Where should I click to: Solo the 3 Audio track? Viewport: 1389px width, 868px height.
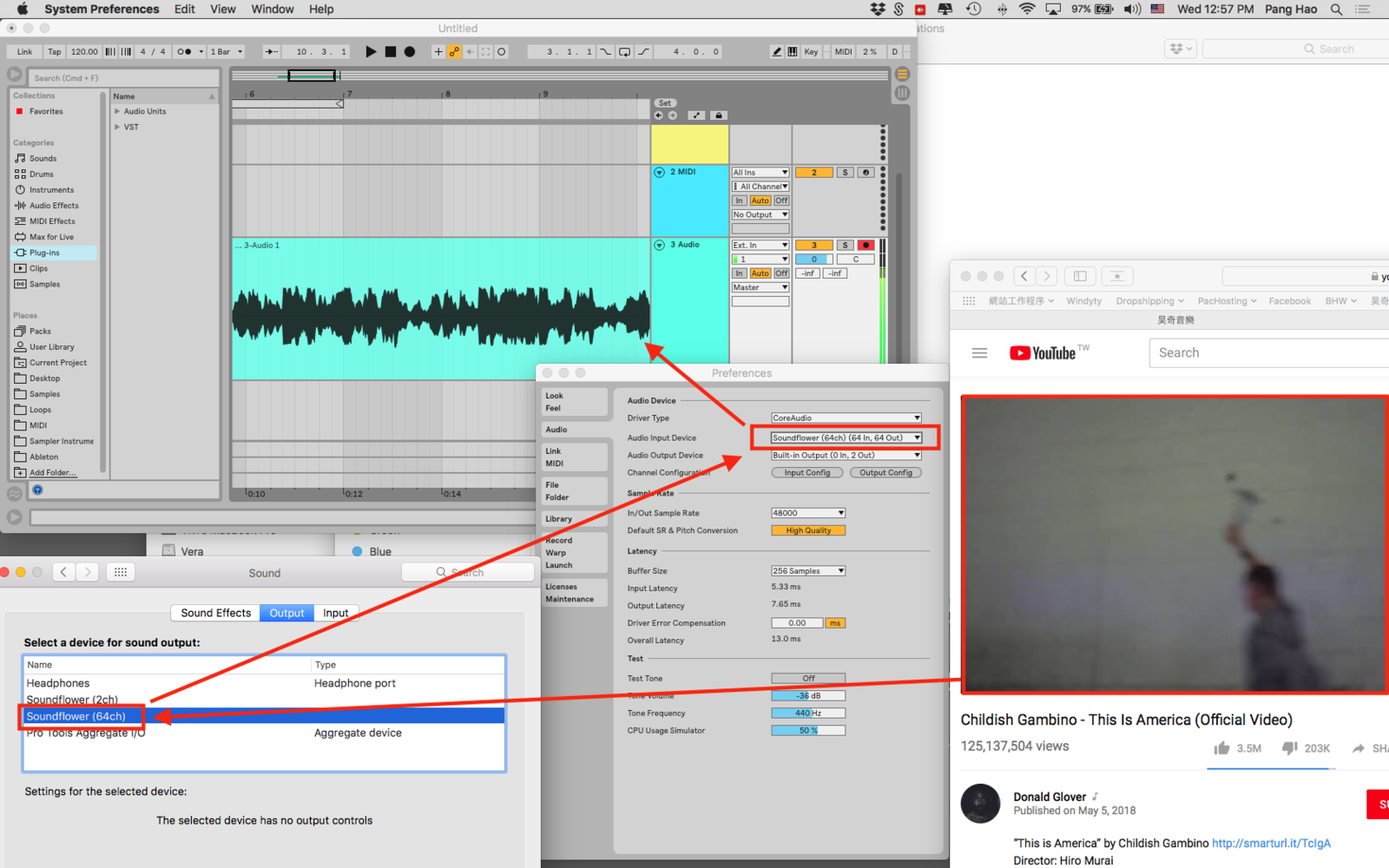pos(845,246)
